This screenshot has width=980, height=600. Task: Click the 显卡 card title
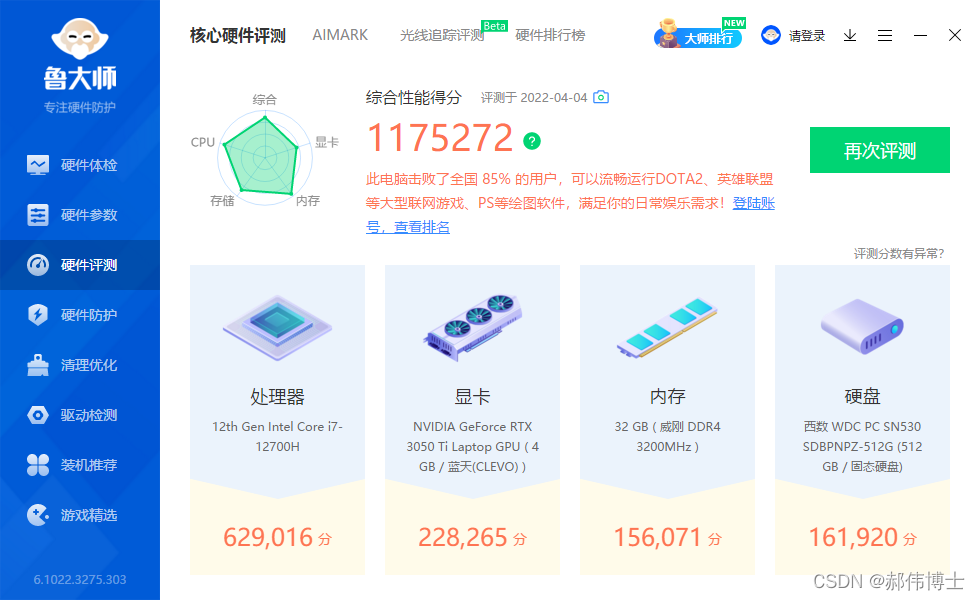(x=472, y=396)
